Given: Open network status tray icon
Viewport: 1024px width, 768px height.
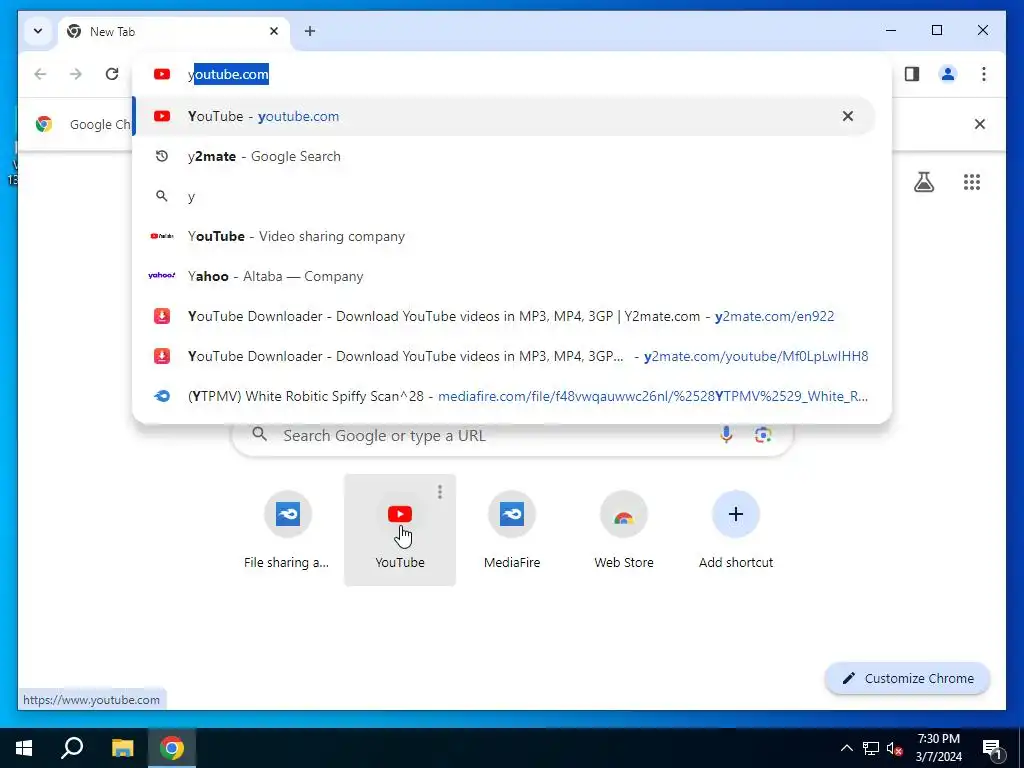Looking at the screenshot, I should pyautogui.click(x=871, y=748).
